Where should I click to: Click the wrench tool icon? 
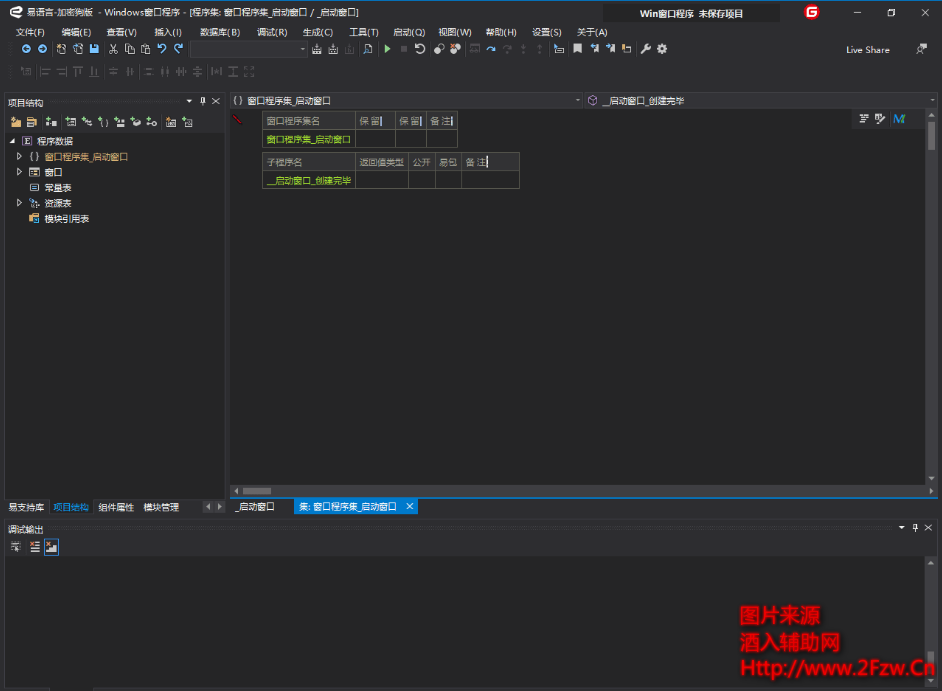click(x=645, y=49)
